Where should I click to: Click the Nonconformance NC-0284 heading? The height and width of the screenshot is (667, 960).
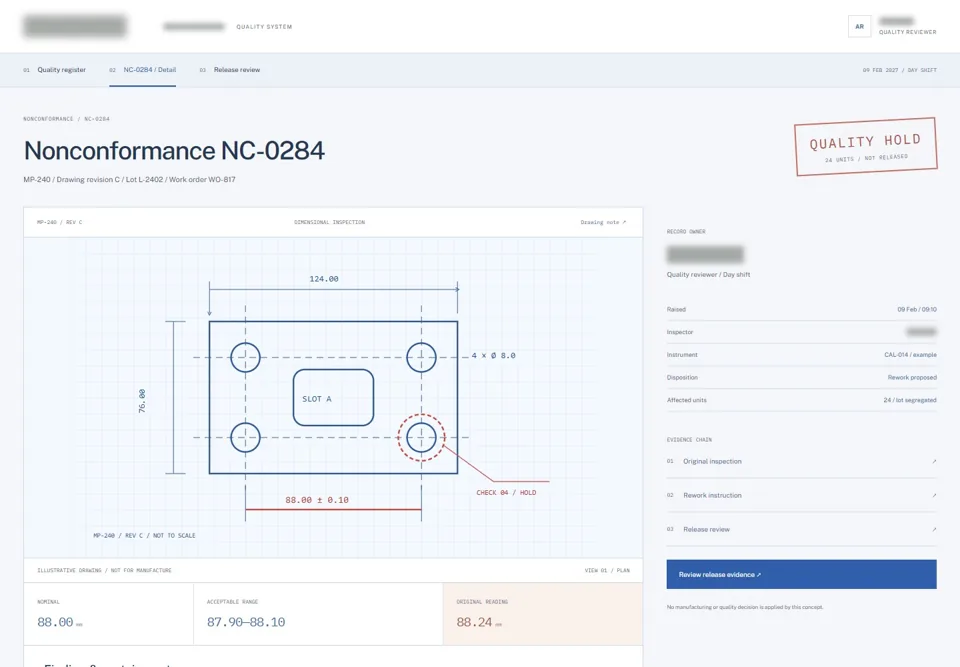(x=174, y=151)
